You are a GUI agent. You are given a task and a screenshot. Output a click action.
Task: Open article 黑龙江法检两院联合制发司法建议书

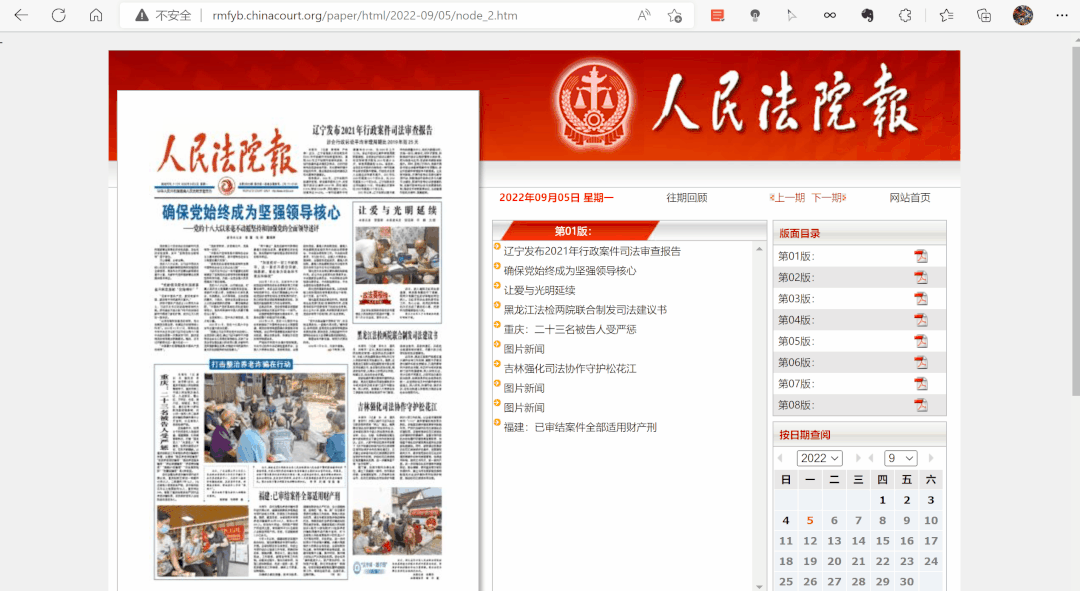point(585,310)
